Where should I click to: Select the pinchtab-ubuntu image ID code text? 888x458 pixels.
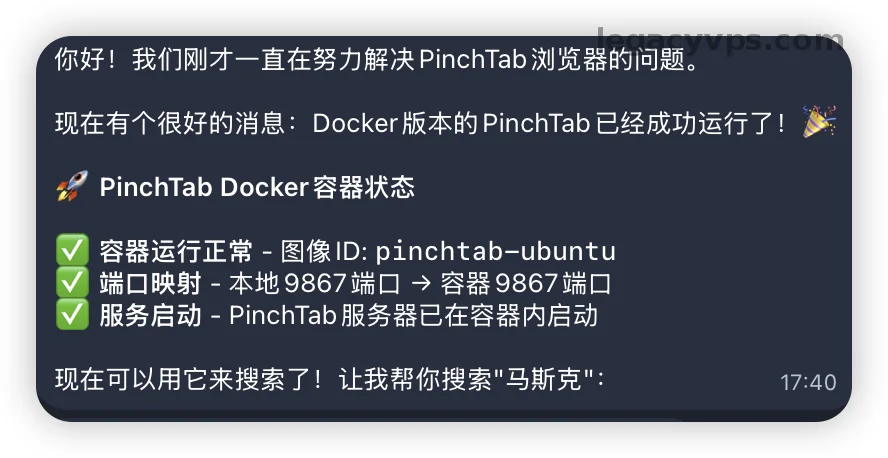495,250
